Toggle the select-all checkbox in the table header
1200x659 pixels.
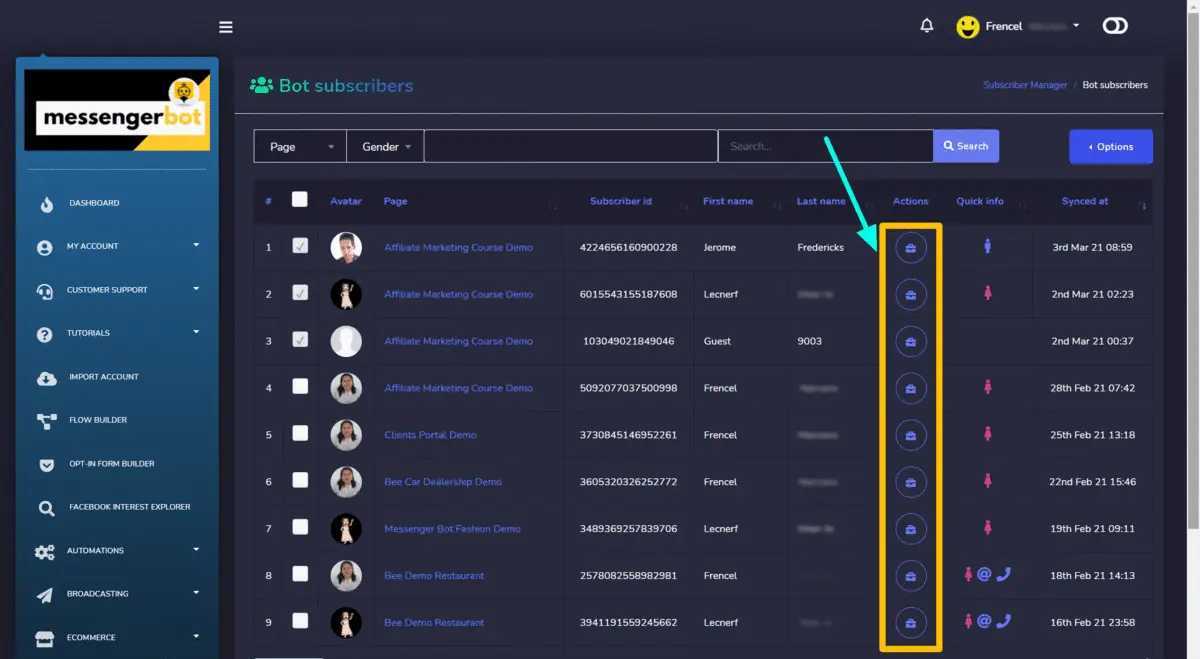(x=300, y=199)
